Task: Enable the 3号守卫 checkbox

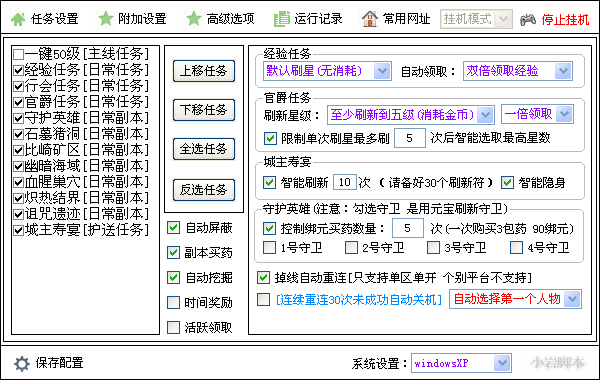Action: (434, 248)
